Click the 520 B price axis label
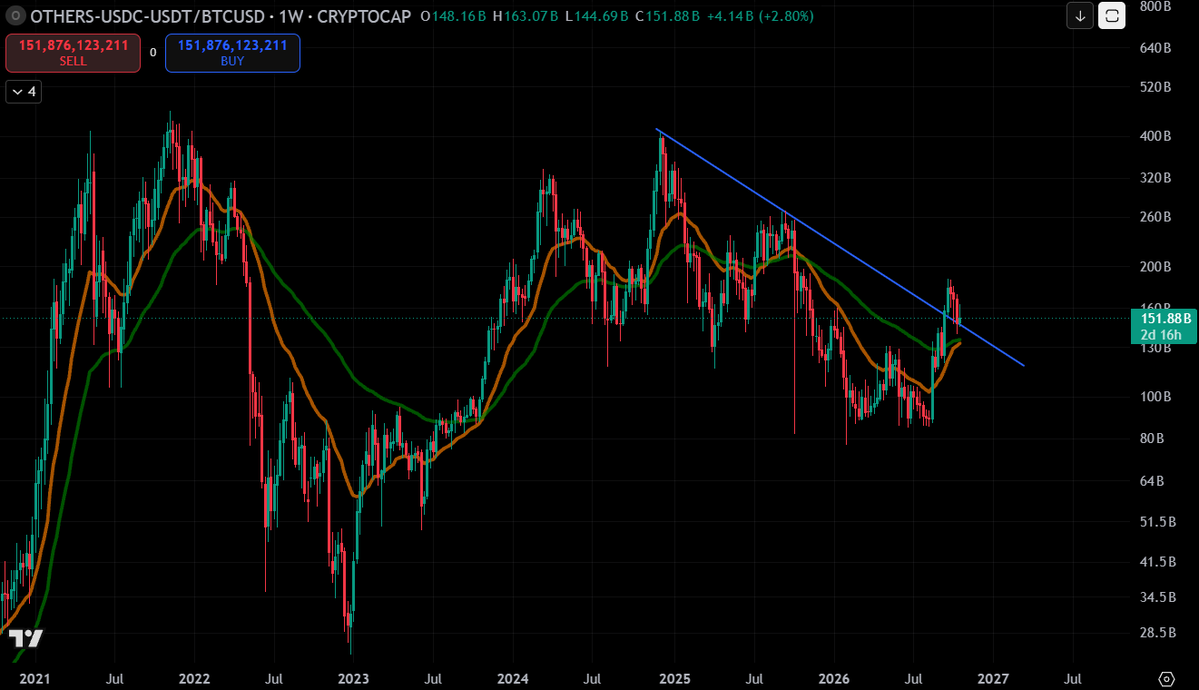The height and width of the screenshot is (690, 1199). (1155, 87)
